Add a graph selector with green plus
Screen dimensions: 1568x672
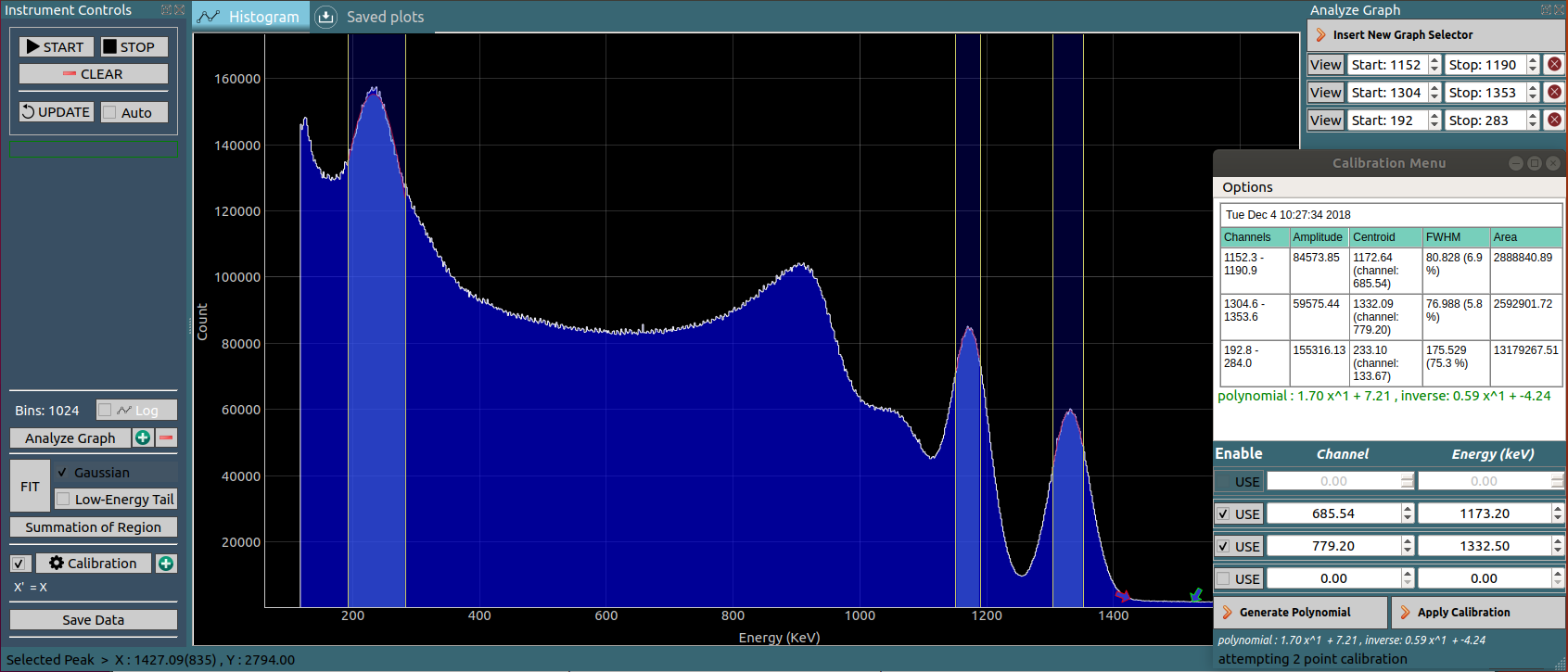tap(143, 437)
